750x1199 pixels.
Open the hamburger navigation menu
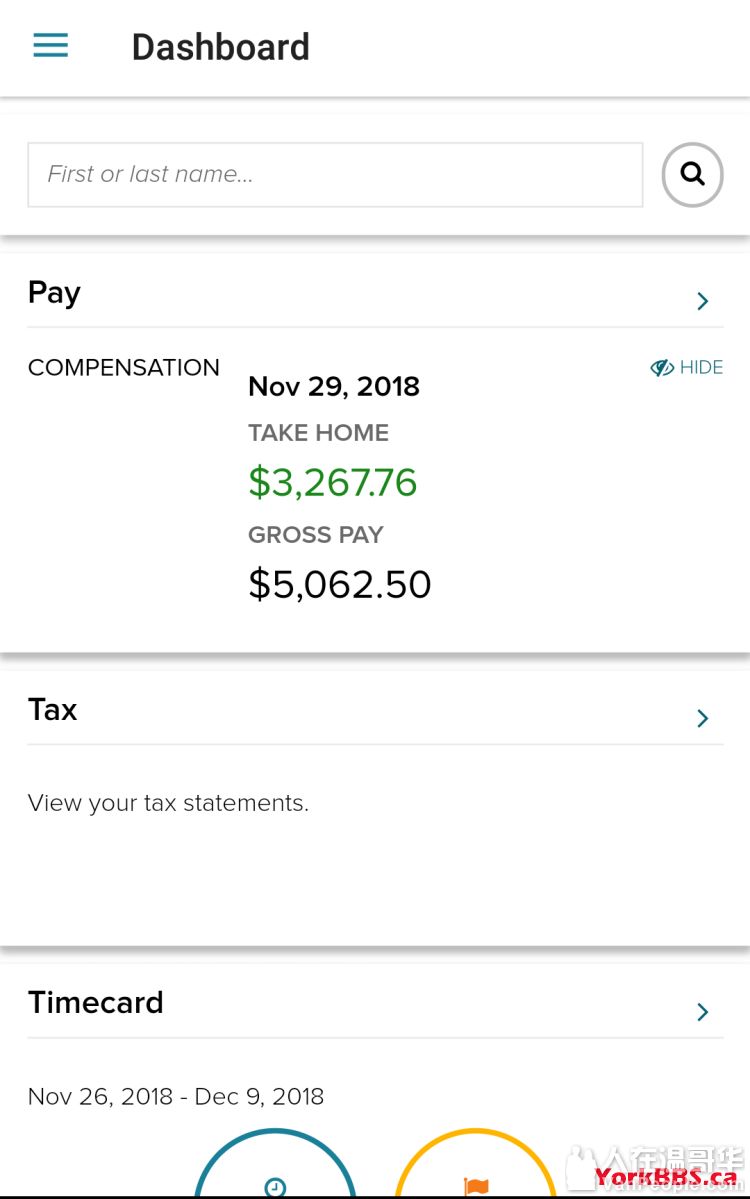pos(51,46)
